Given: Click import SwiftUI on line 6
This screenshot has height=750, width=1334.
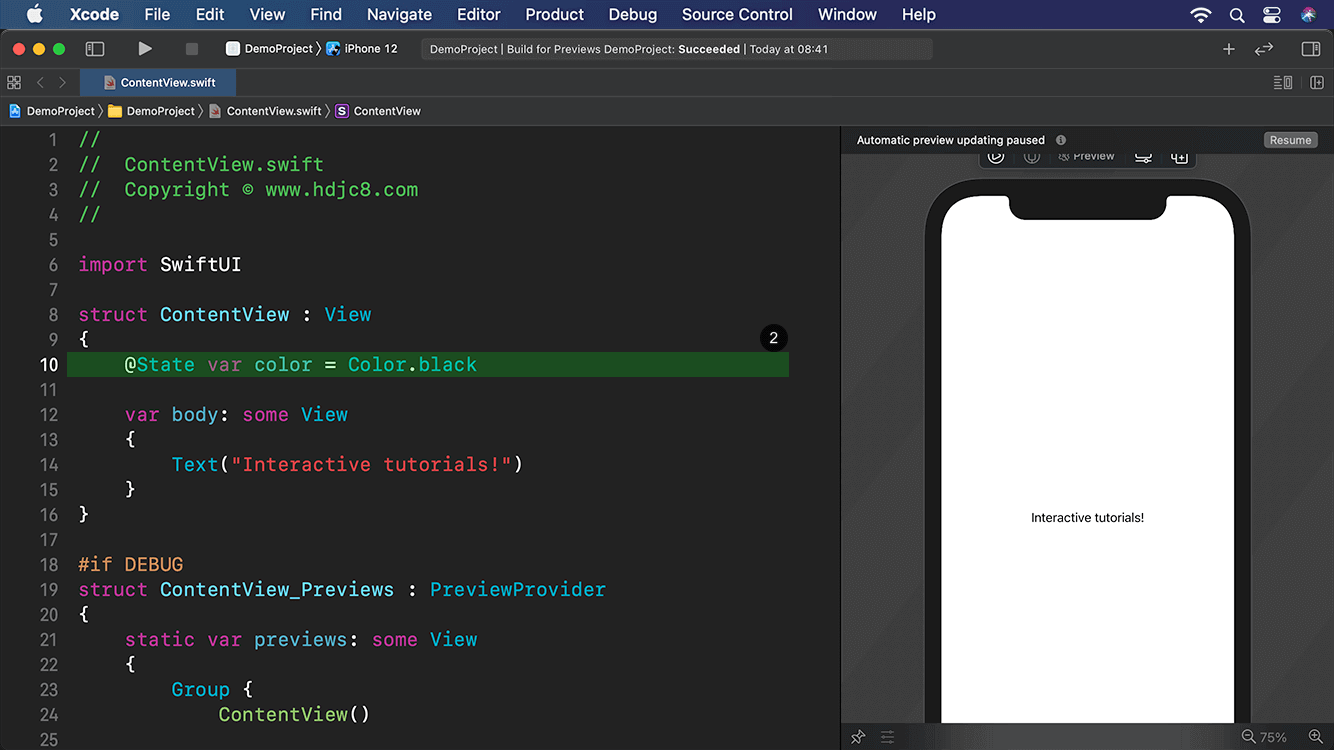Looking at the screenshot, I should [160, 265].
